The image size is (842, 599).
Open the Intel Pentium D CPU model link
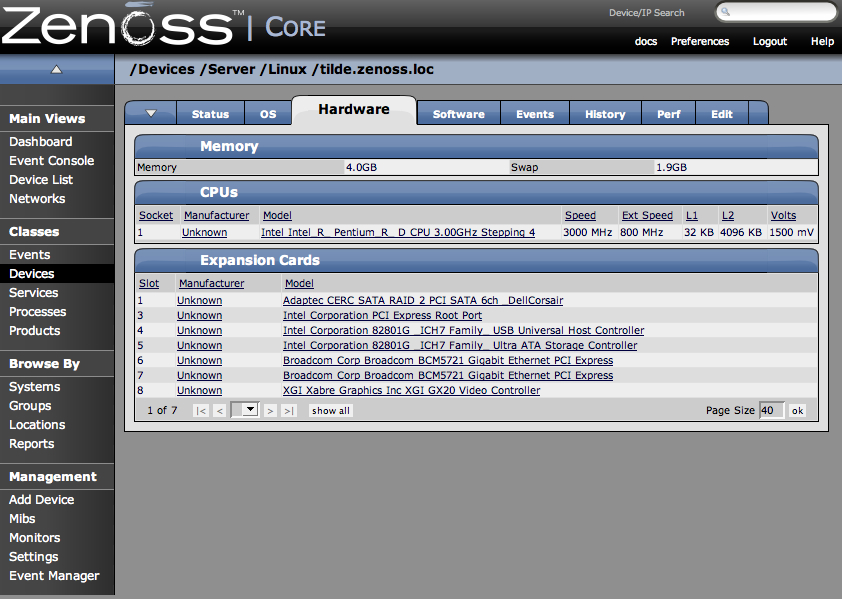(398, 232)
